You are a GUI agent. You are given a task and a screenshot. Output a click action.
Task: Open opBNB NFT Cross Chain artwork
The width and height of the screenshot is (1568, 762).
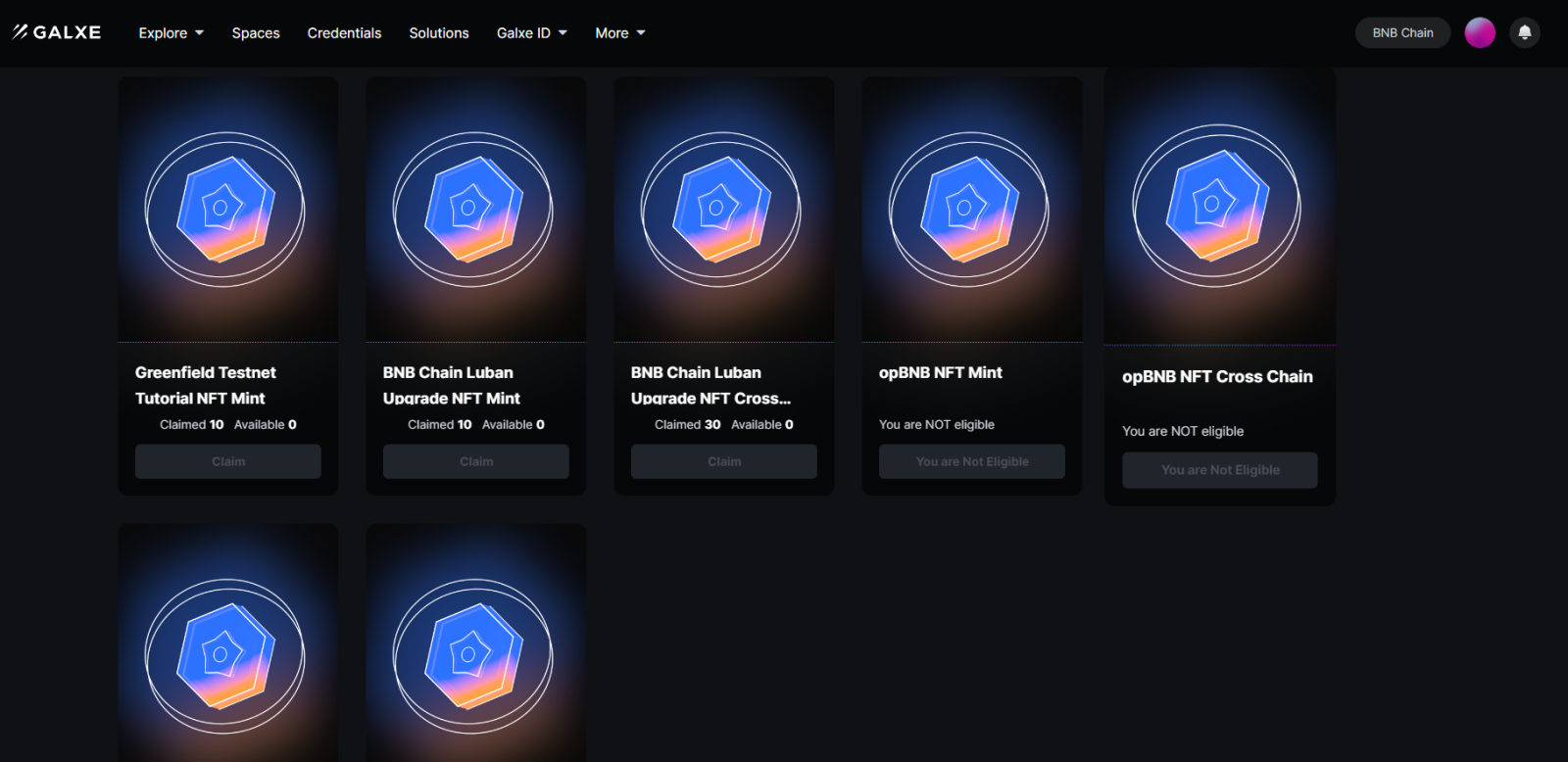[x=1220, y=206]
